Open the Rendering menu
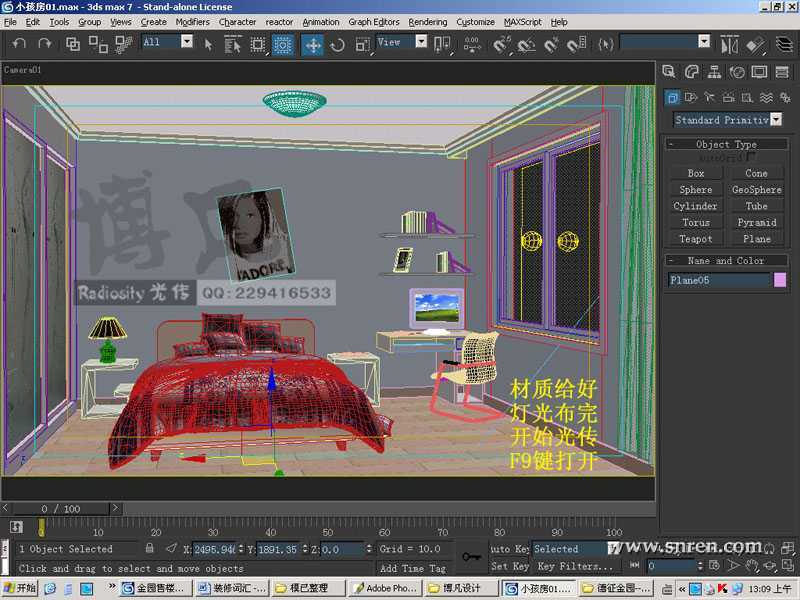 [428, 22]
